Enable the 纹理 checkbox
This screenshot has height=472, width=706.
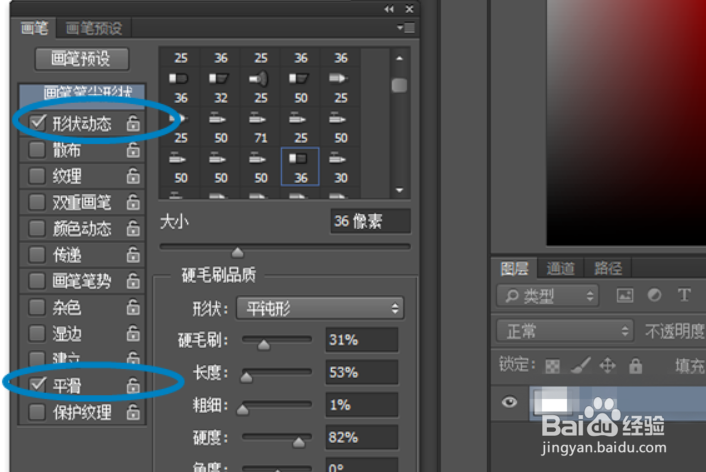(x=36, y=176)
